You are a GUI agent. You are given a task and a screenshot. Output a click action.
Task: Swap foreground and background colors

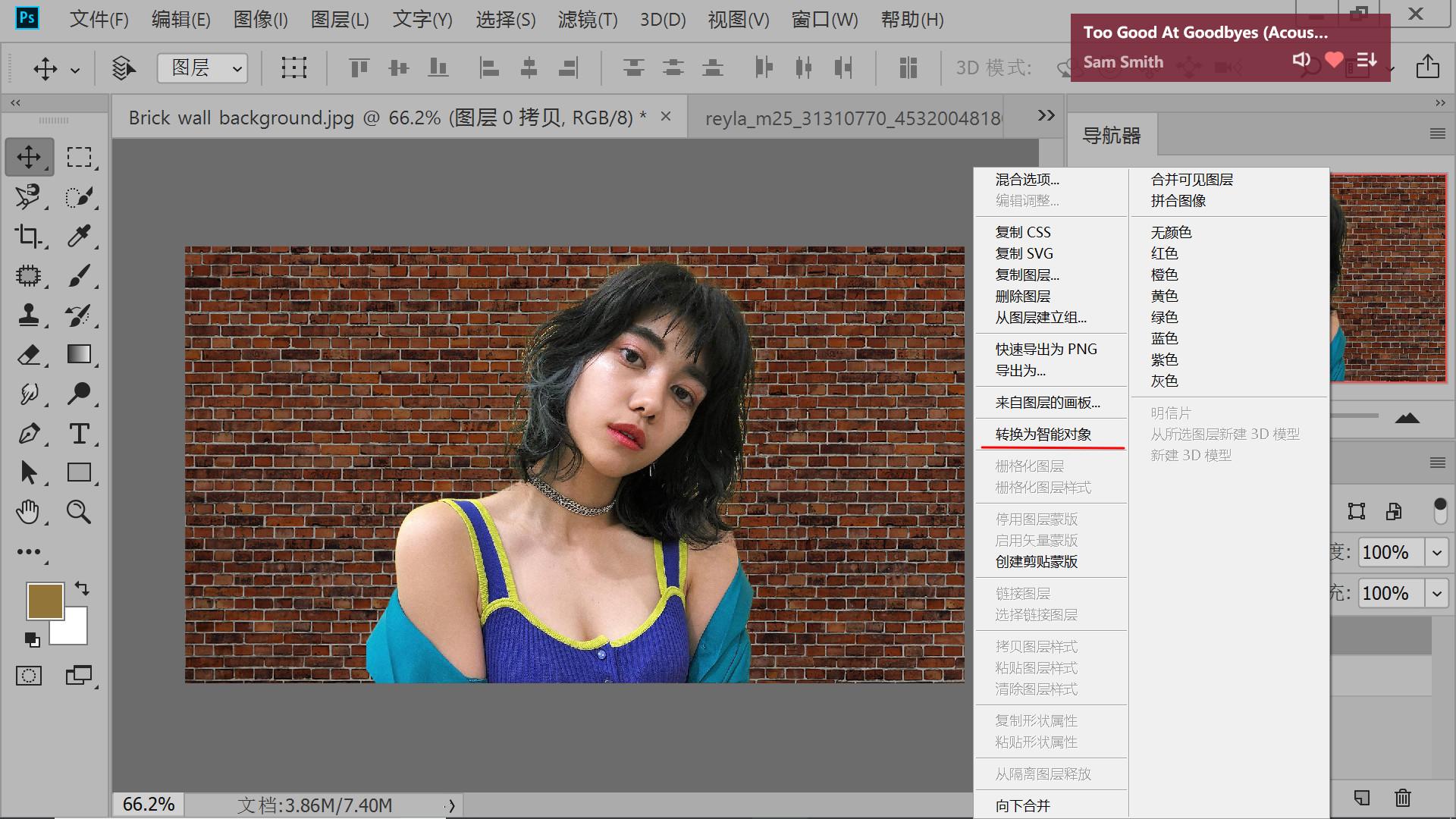coord(82,588)
